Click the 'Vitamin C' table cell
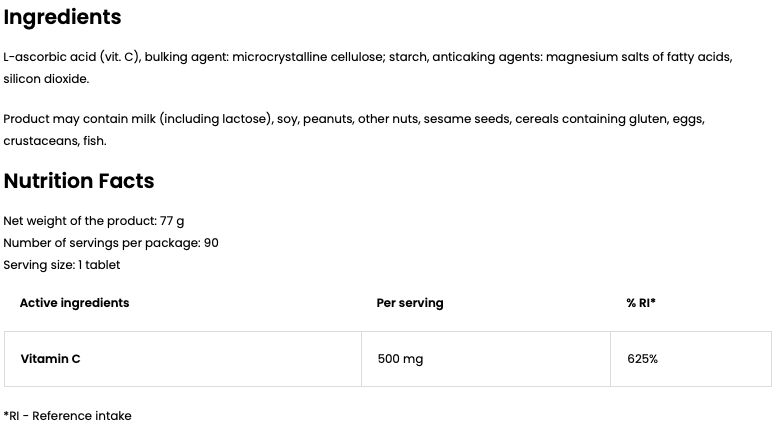777x431 pixels. [50, 358]
